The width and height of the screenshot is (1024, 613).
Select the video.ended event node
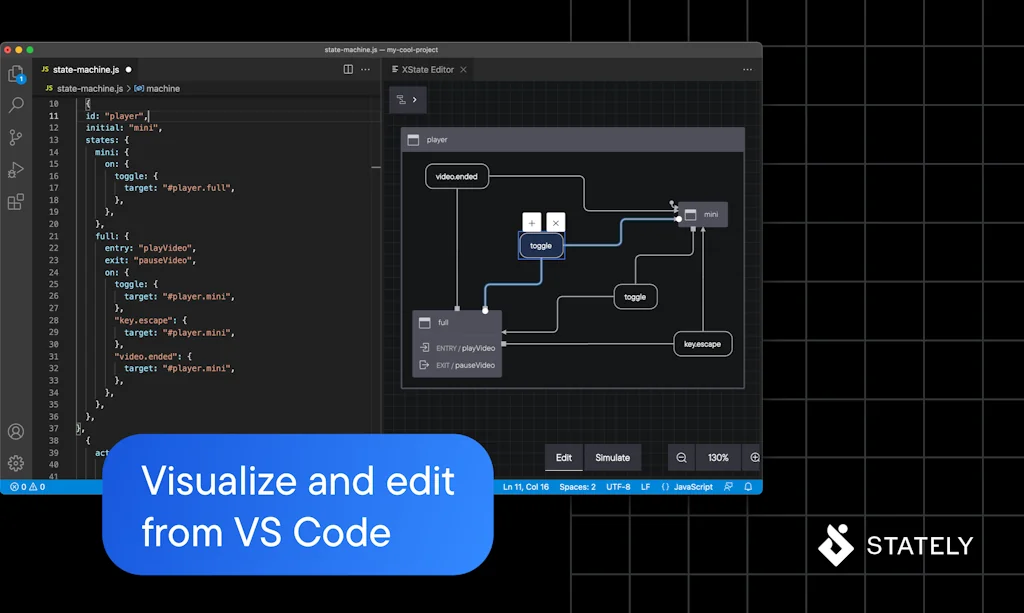point(456,177)
